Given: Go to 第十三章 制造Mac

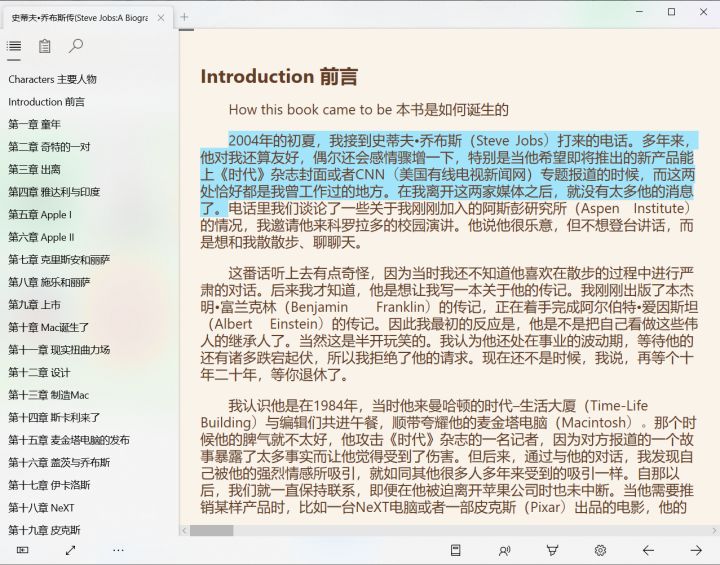Looking at the screenshot, I should pyautogui.click(x=49, y=395).
